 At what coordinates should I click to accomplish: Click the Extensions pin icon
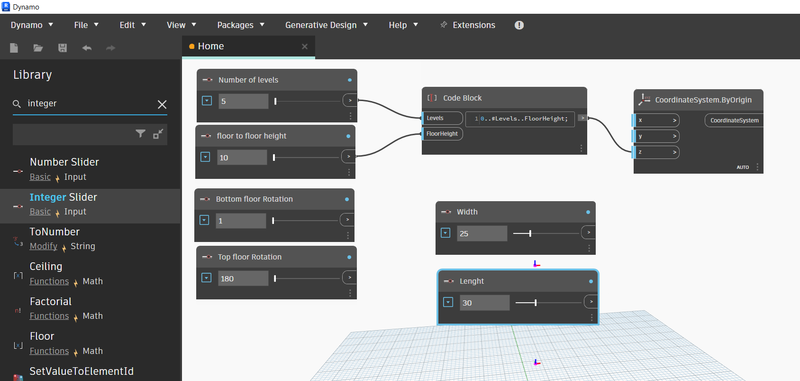pyautogui.click(x=443, y=24)
